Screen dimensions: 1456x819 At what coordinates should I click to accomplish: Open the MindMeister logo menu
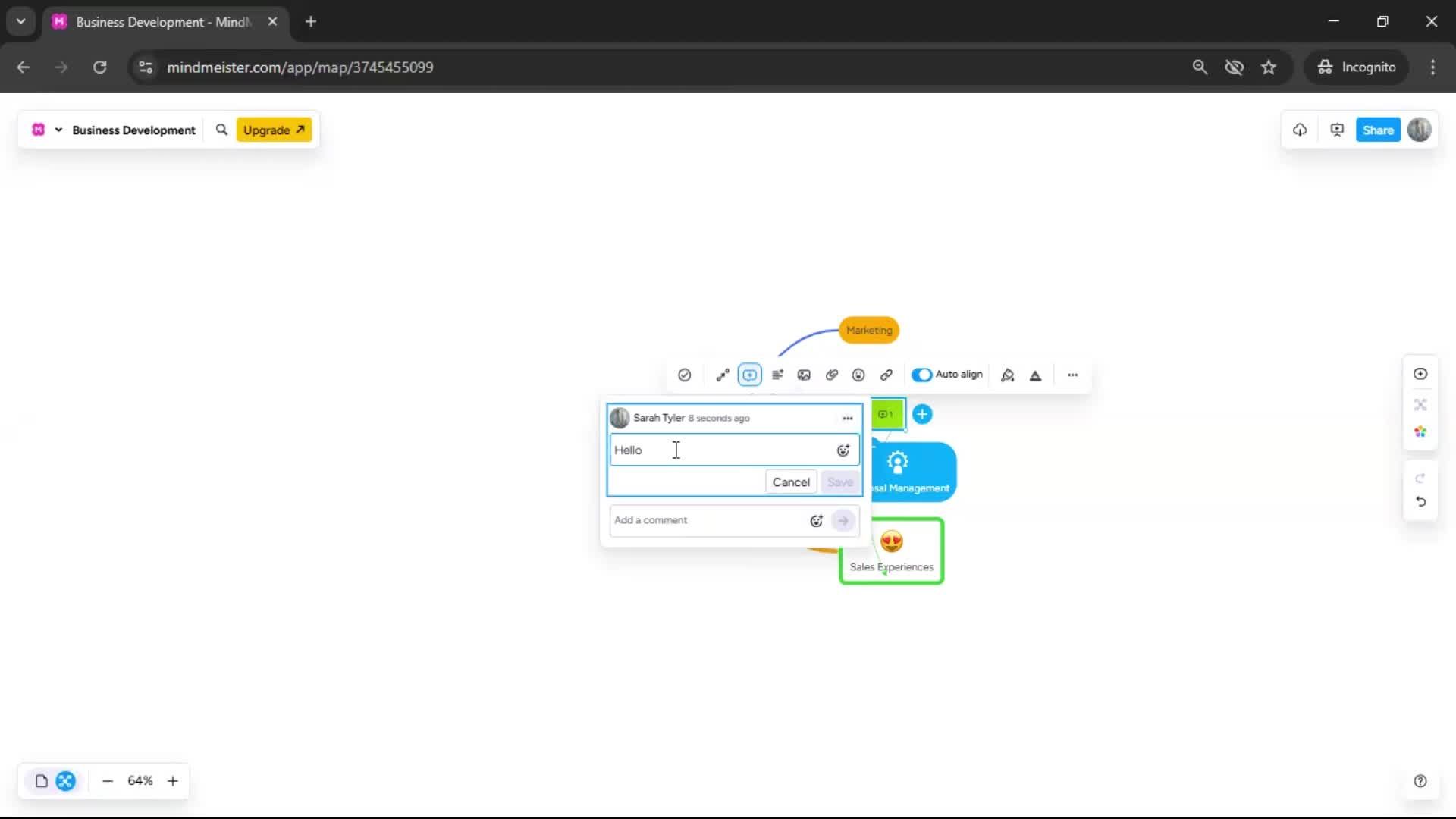tap(38, 130)
